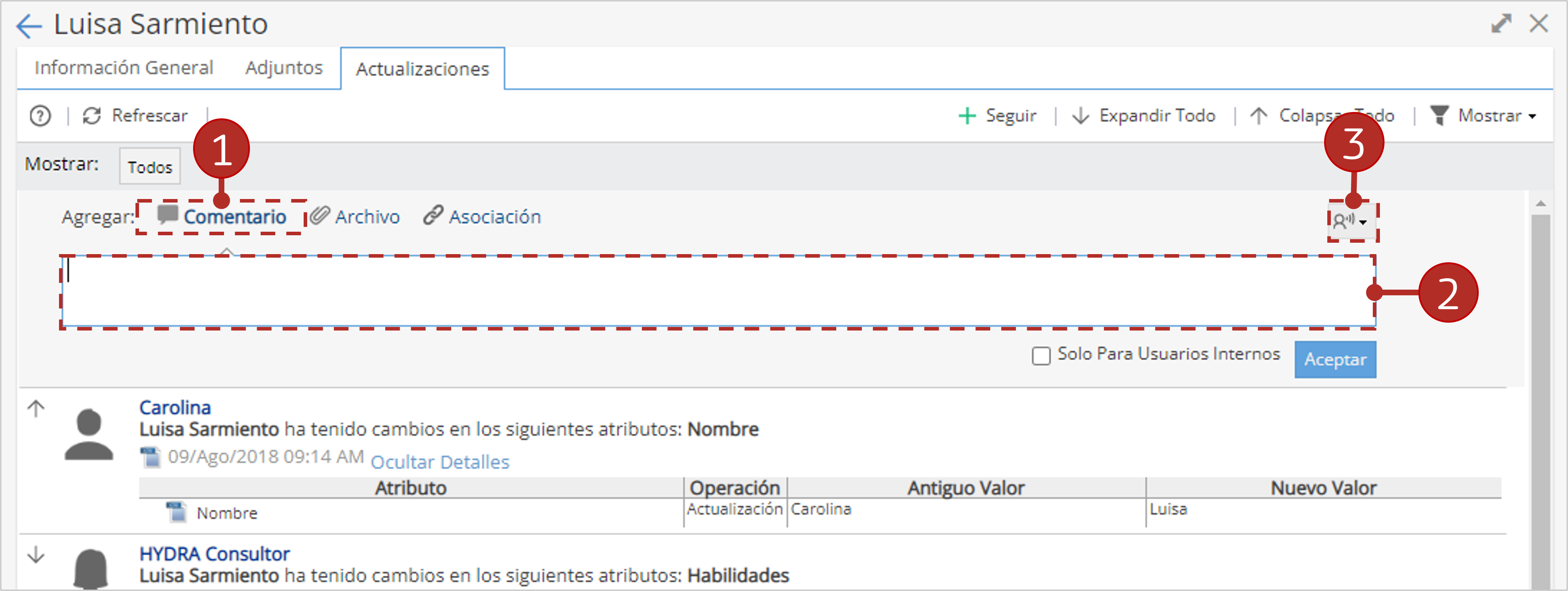Choose Archivo to add a file
The image size is (1568, 591).
click(367, 217)
